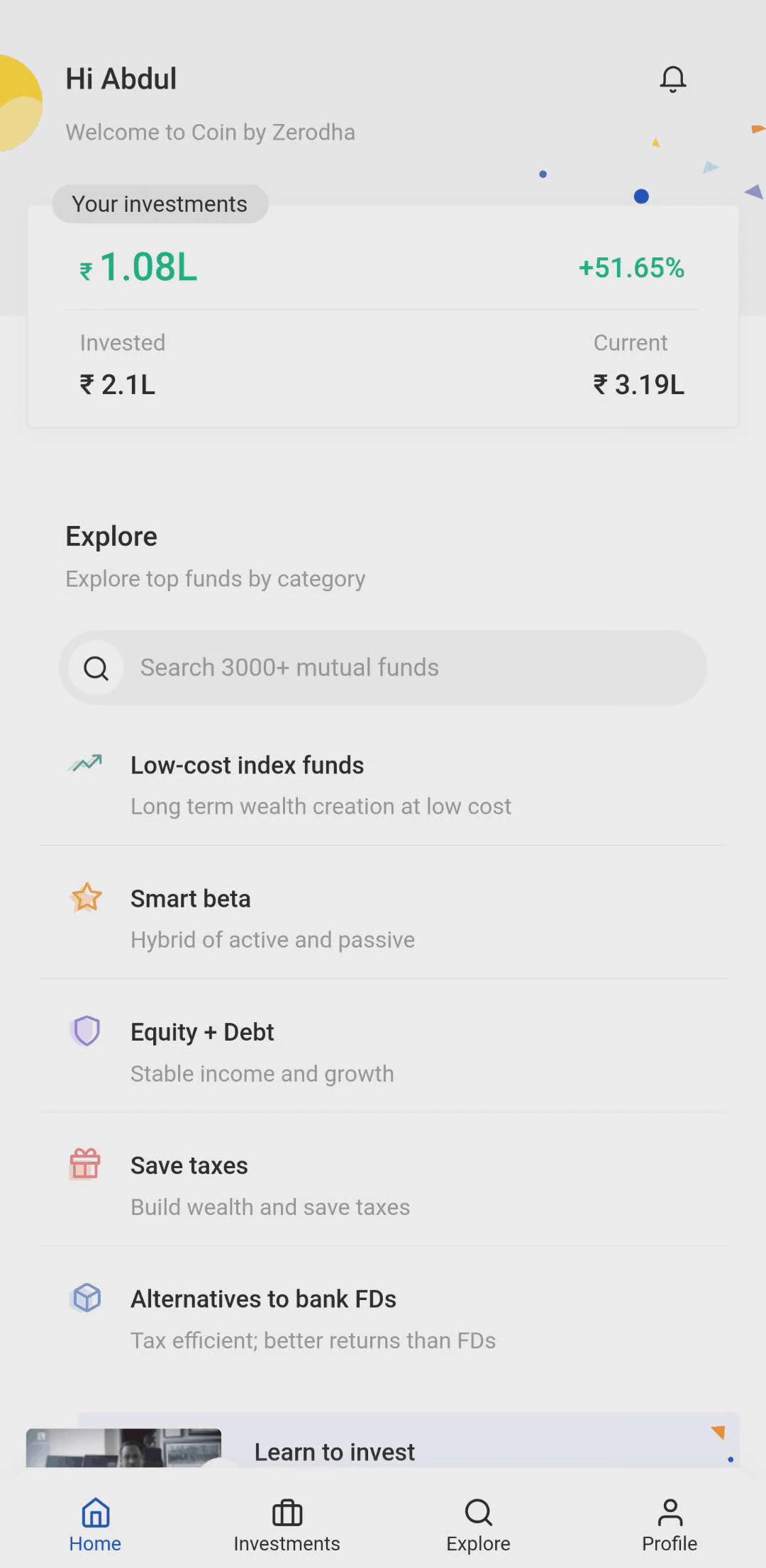
Task: Tap the bank FDs cube icon
Action: coord(87,1298)
